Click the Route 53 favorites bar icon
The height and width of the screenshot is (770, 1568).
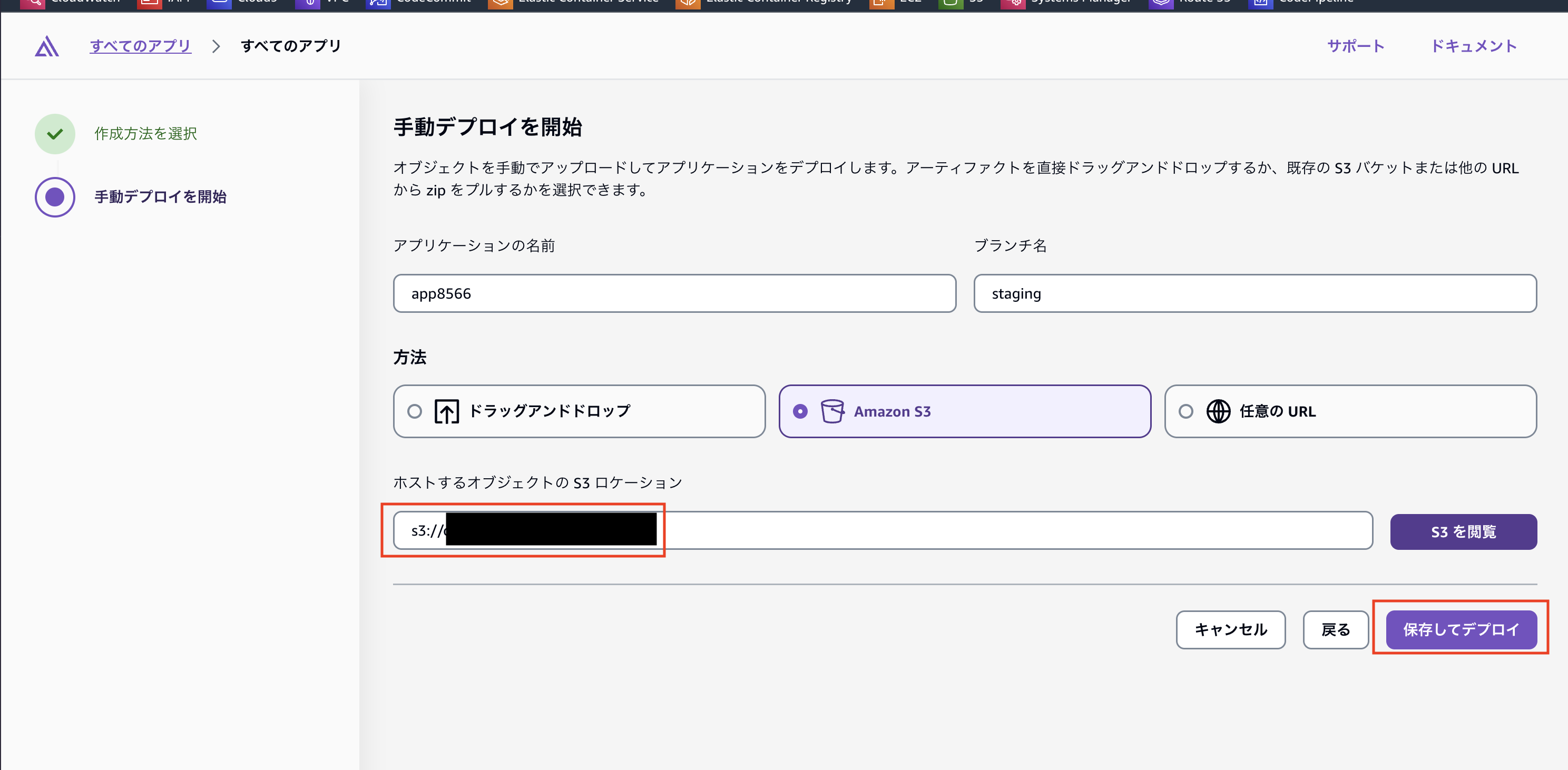[x=1160, y=3]
